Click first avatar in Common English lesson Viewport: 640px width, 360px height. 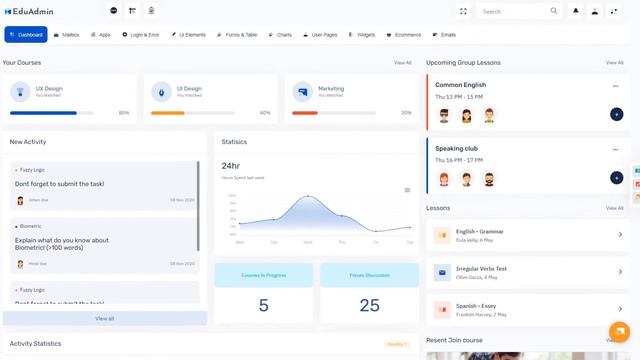444,116
